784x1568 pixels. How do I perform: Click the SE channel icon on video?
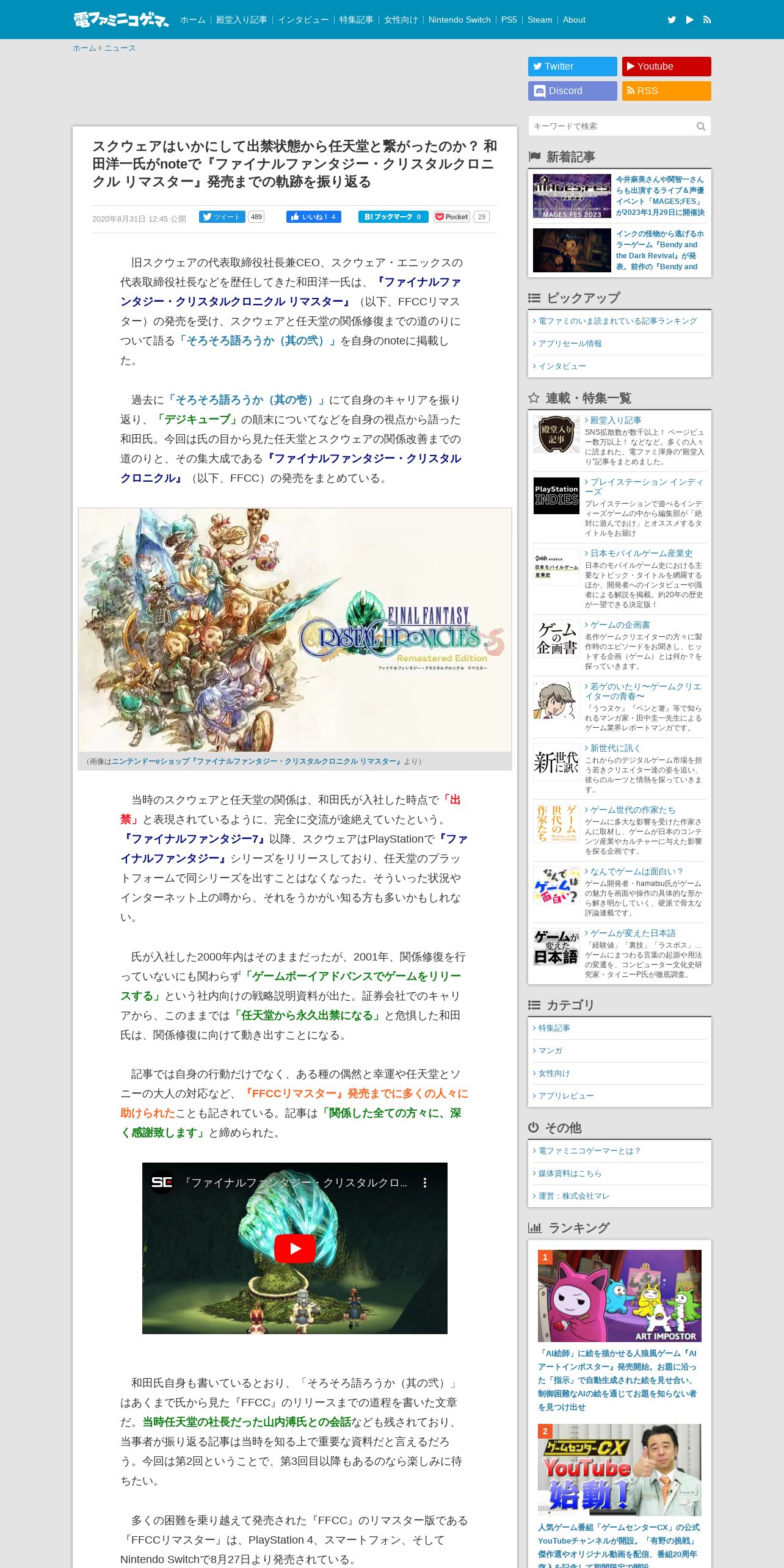pyautogui.click(x=162, y=1183)
